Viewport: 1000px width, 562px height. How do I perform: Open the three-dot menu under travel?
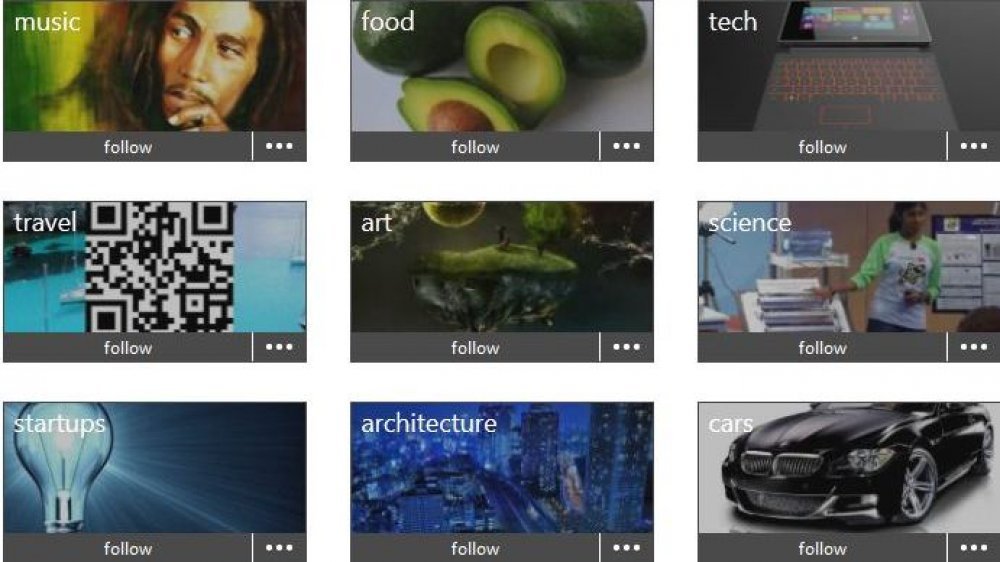279,348
